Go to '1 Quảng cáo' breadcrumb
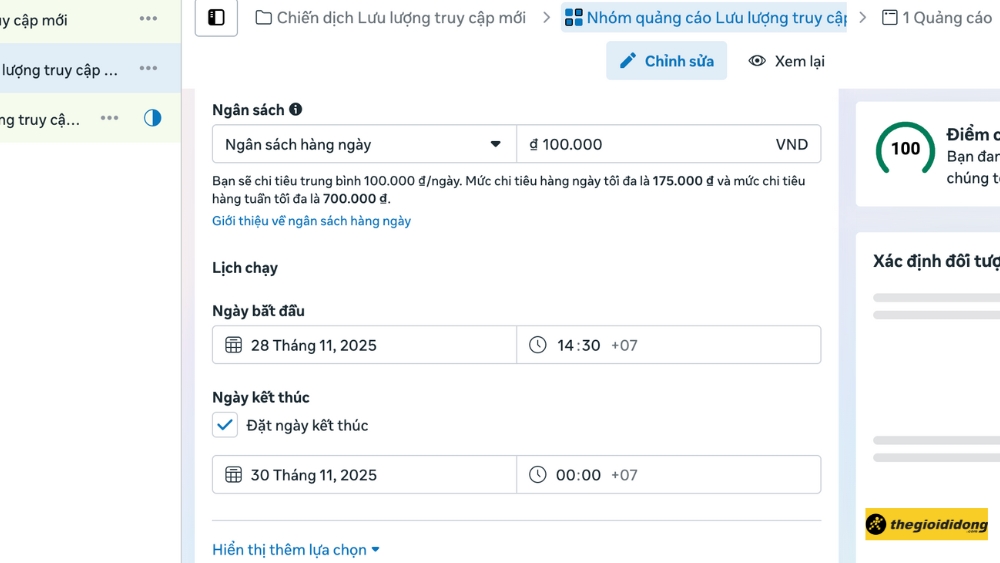This screenshot has width=1000, height=563. tap(937, 17)
